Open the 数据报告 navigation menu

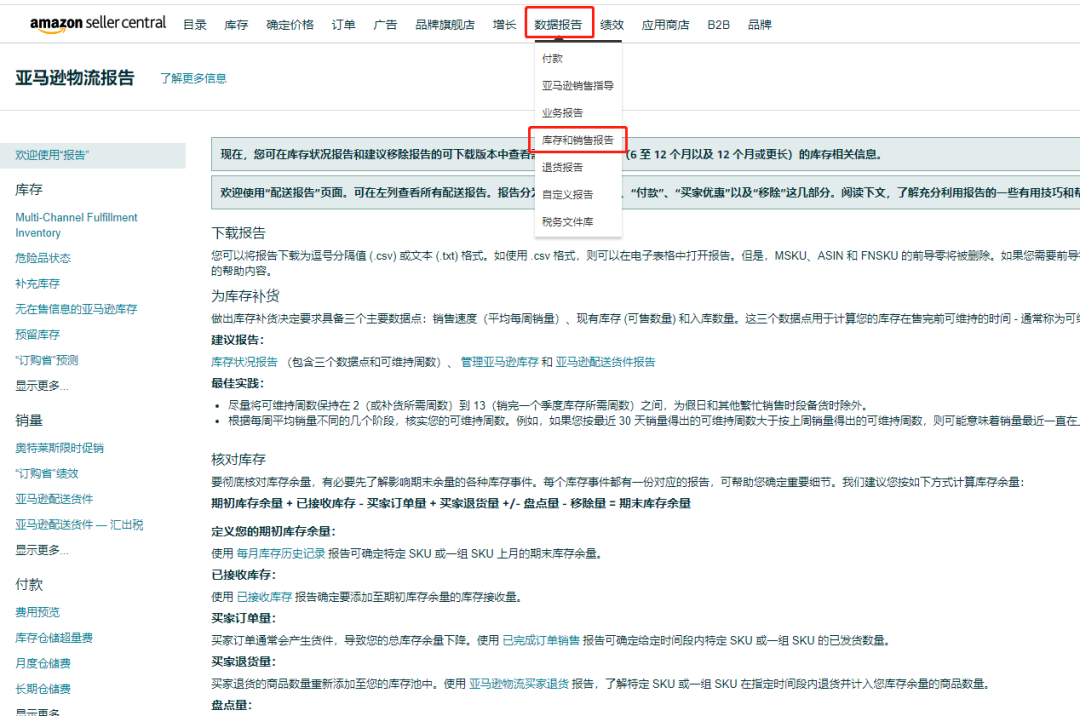[x=558, y=23]
